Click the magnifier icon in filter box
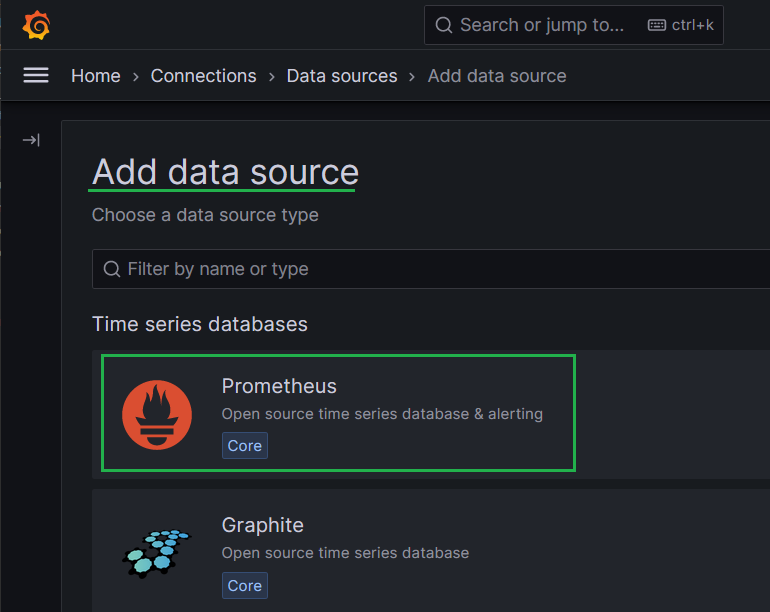The width and height of the screenshot is (770, 612). tap(111, 269)
